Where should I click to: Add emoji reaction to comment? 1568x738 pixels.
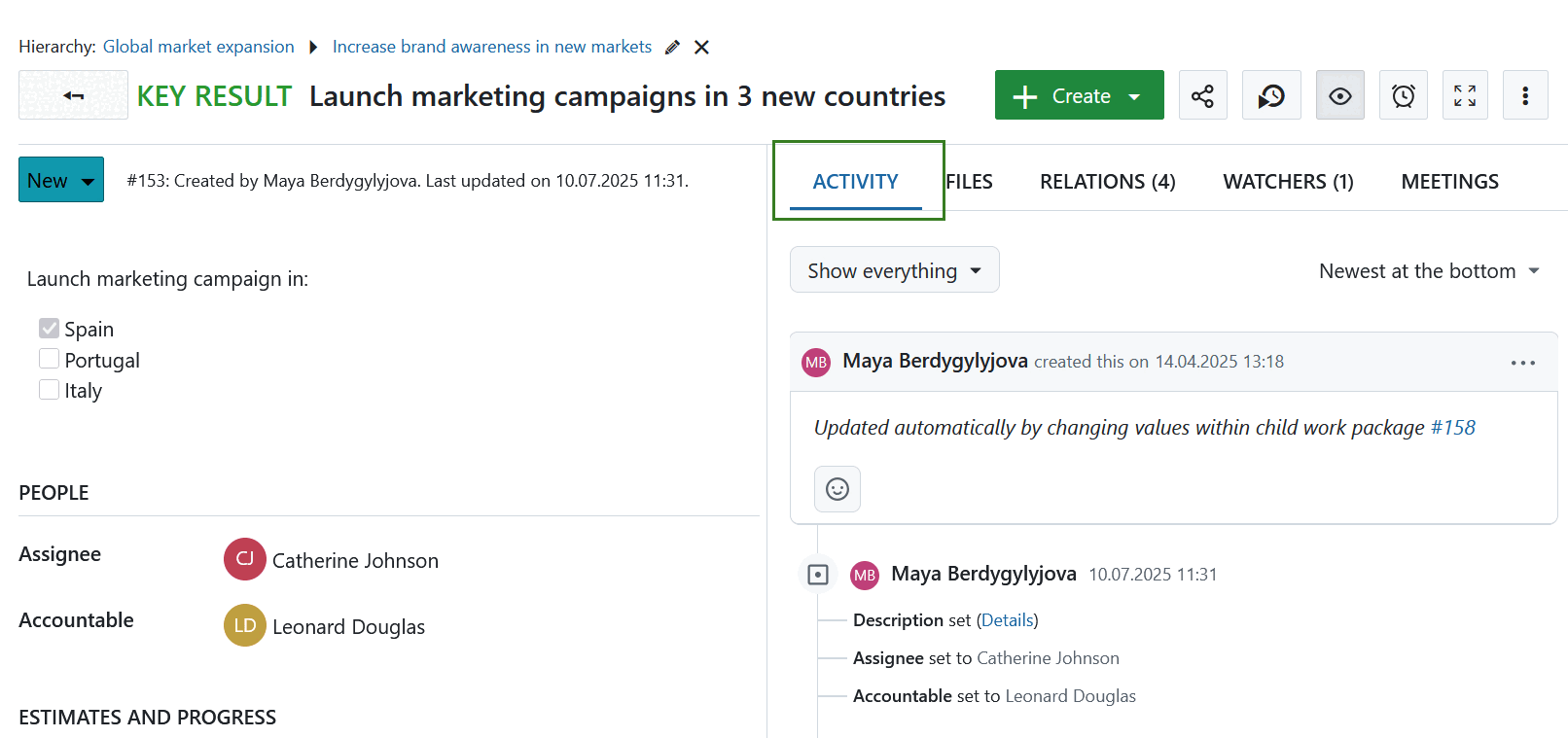pyautogui.click(x=837, y=489)
